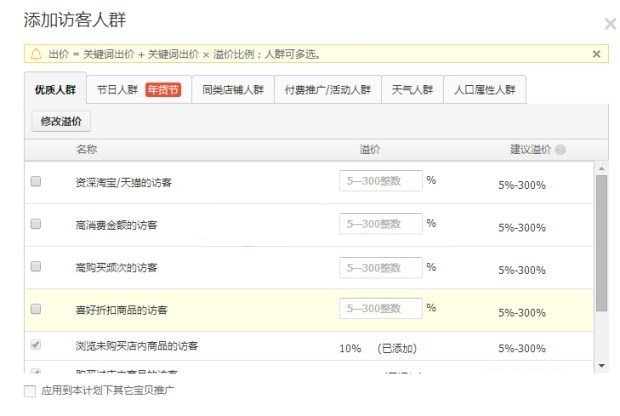Select 喜好折扣商品的访客 checkbox
The height and width of the screenshot is (416, 620).
click(x=36, y=309)
